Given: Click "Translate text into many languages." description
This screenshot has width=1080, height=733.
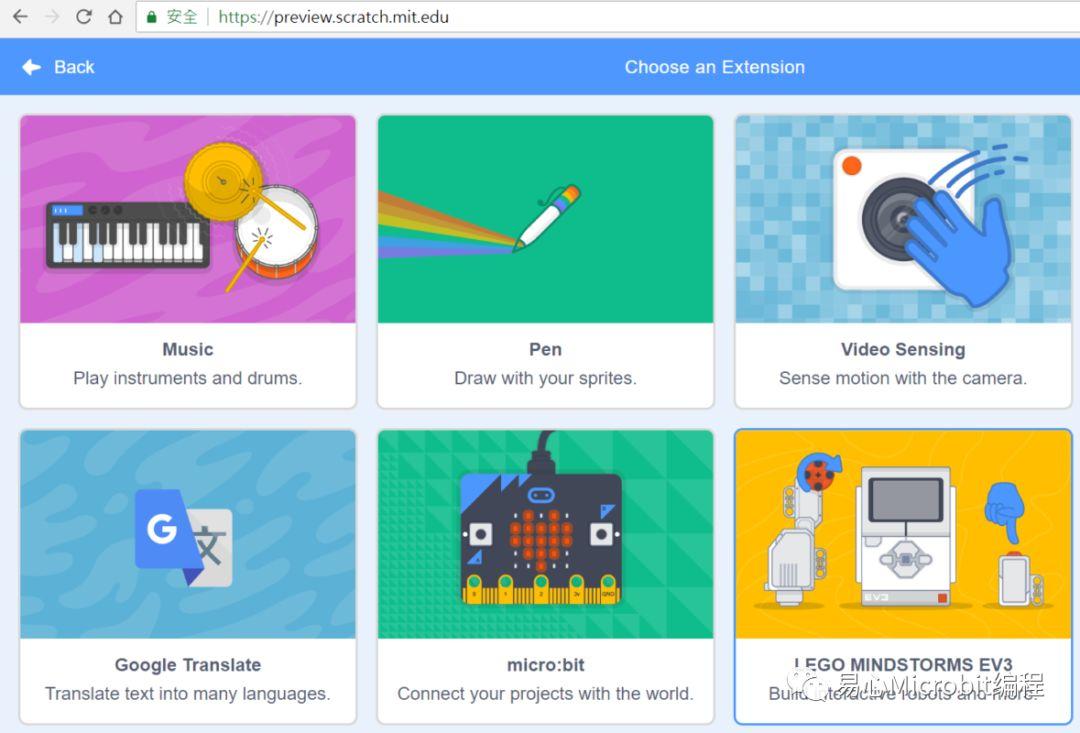Looking at the screenshot, I should (188, 694).
